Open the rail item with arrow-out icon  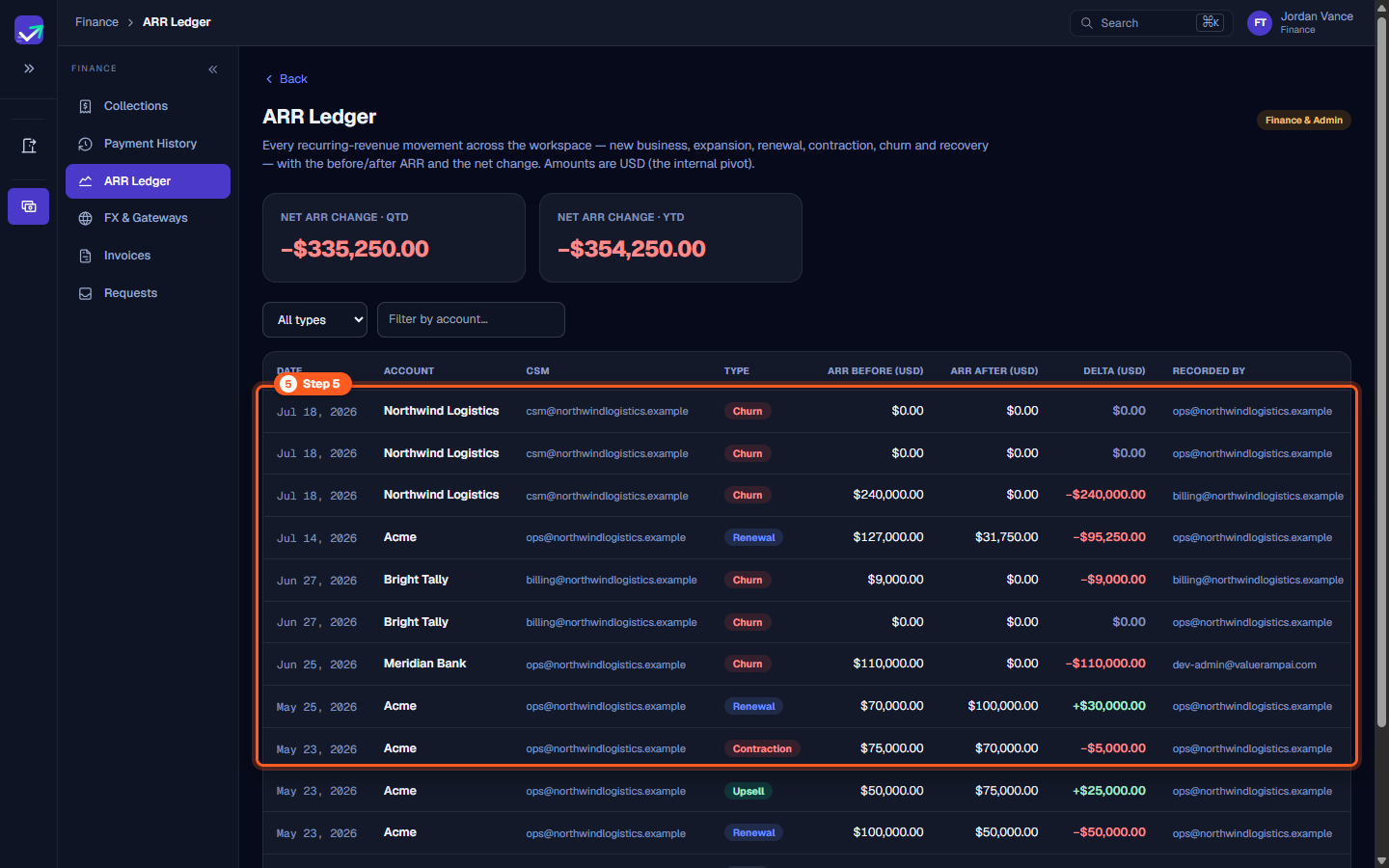coord(29,146)
